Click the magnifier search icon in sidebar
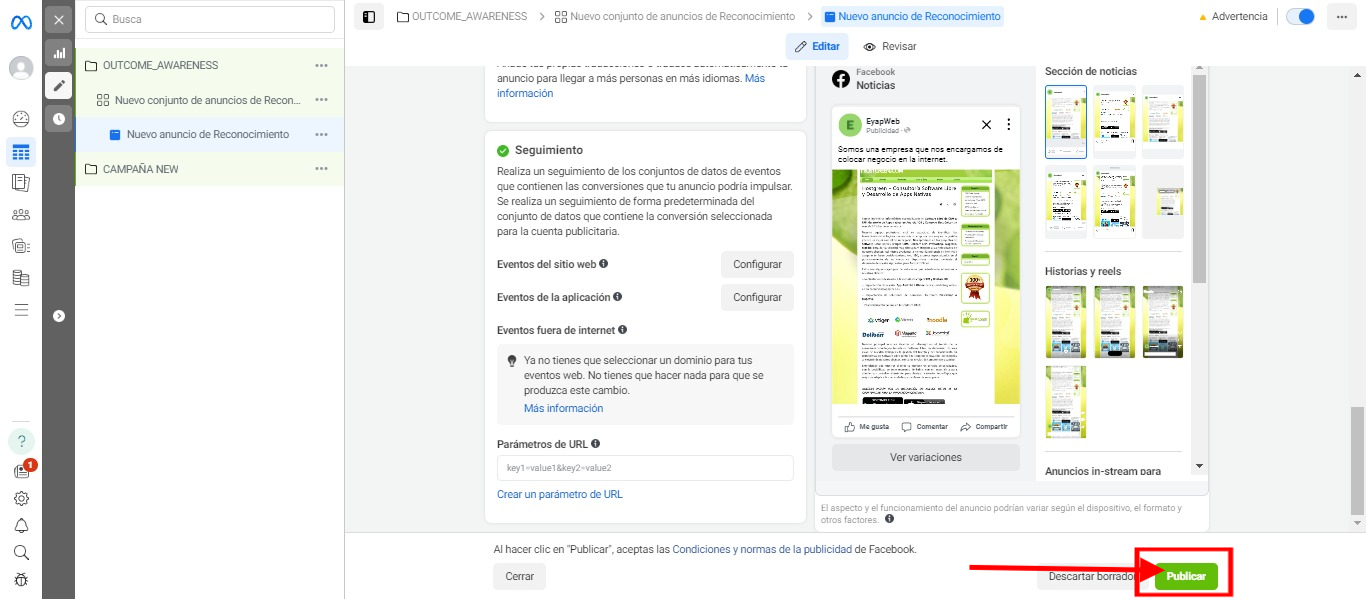 20,552
